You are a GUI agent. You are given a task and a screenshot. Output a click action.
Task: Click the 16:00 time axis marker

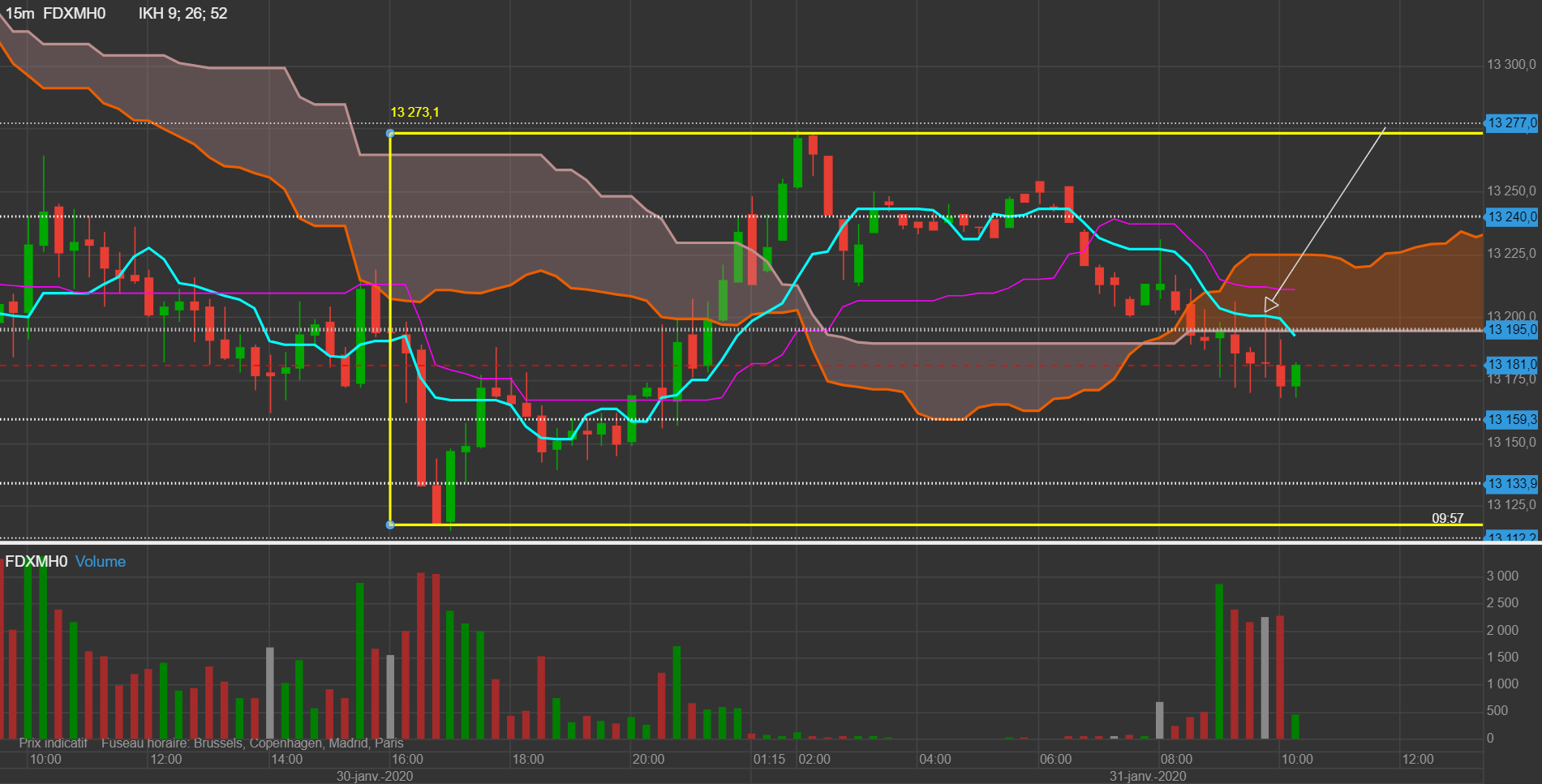407,760
